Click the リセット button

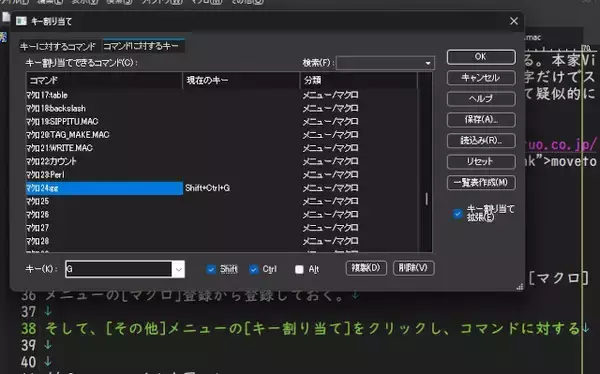pyautogui.click(x=481, y=162)
